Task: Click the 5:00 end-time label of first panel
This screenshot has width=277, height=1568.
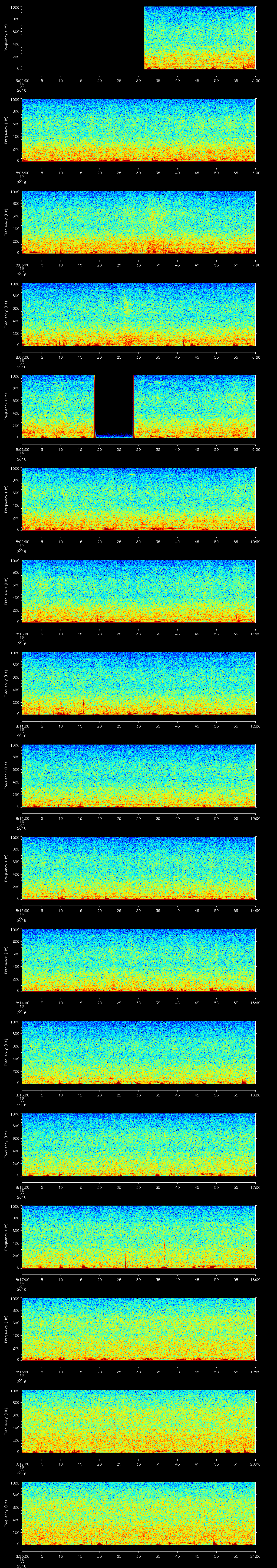Action: [x=256, y=80]
